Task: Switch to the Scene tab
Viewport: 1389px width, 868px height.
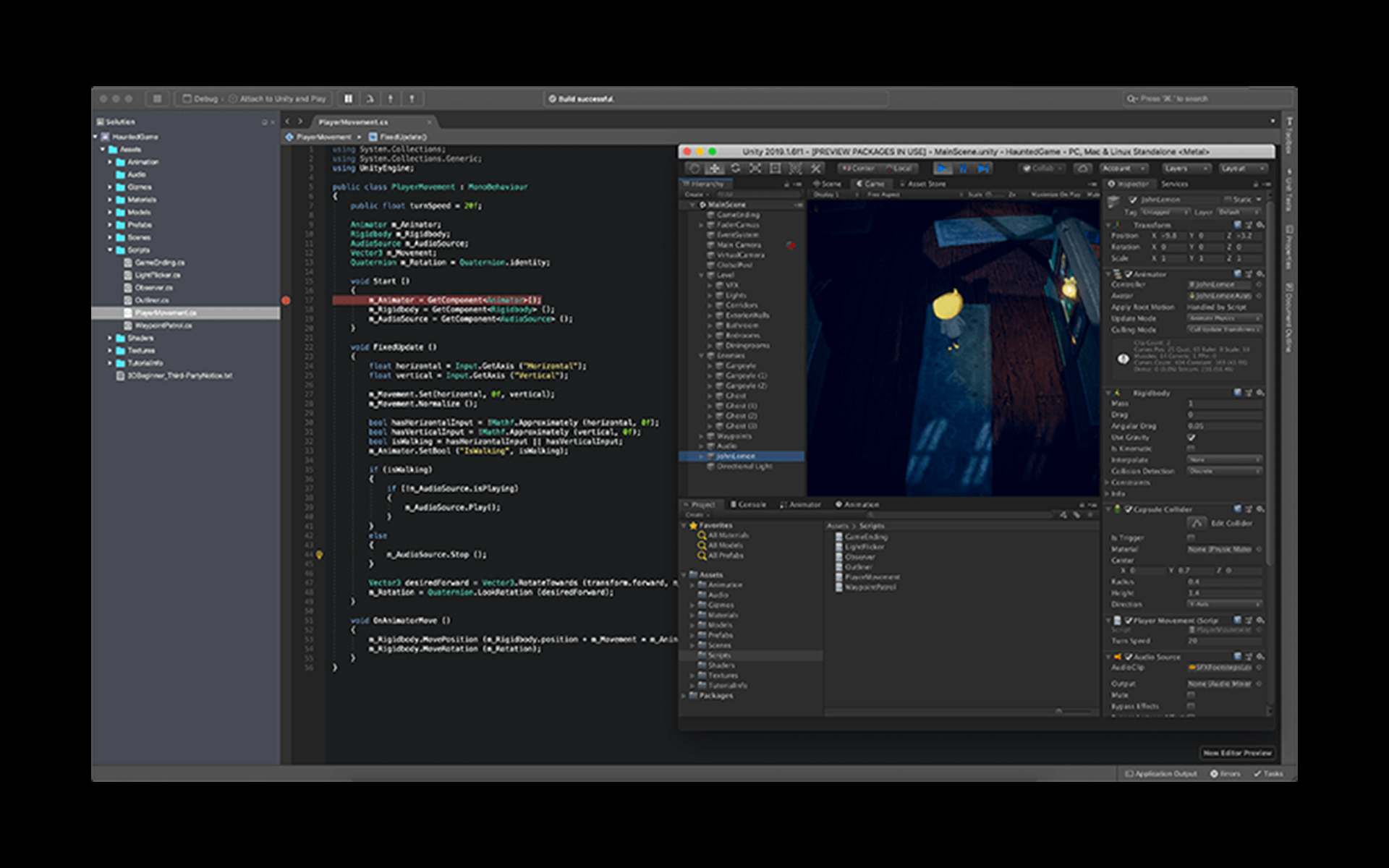Action: click(x=827, y=184)
